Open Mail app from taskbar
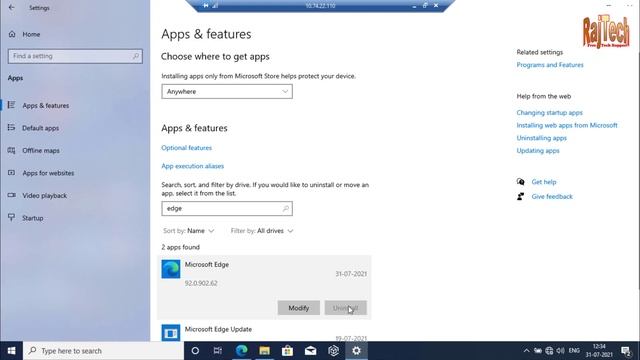Screen dimensions: 640x360 310,351
